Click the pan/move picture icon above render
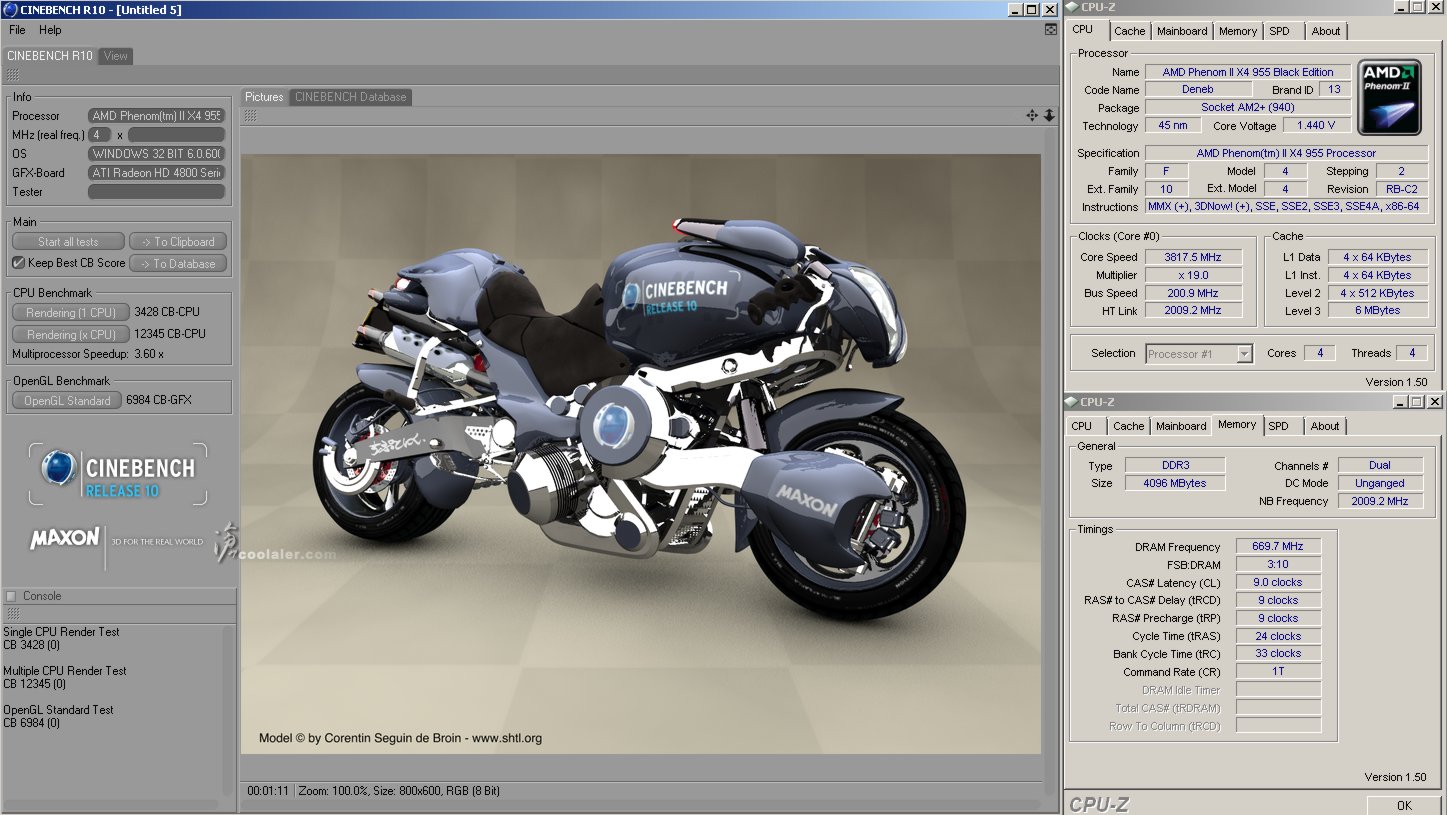This screenshot has height=815, width=1447. [x=1032, y=116]
